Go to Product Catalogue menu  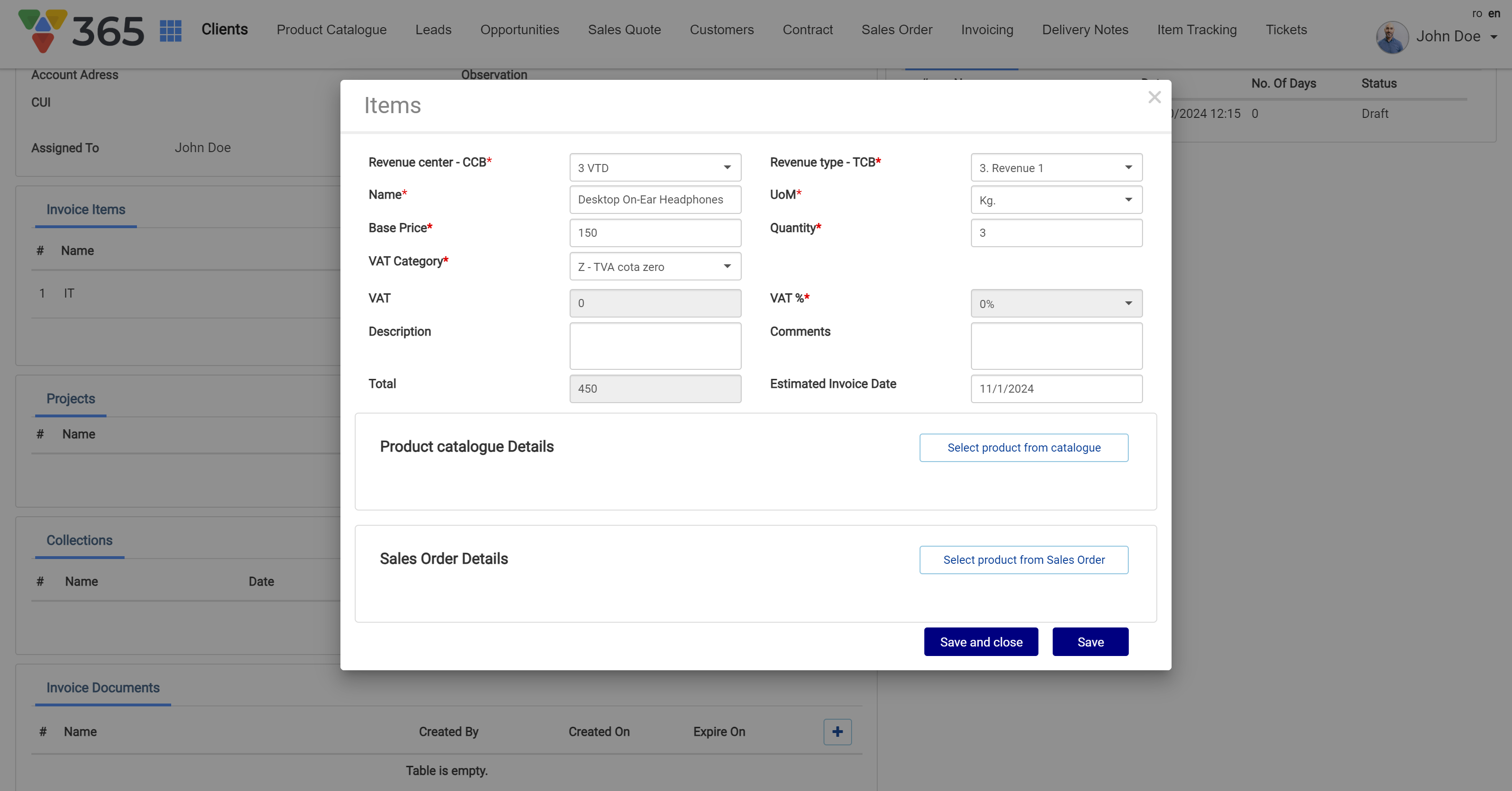click(331, 30)
